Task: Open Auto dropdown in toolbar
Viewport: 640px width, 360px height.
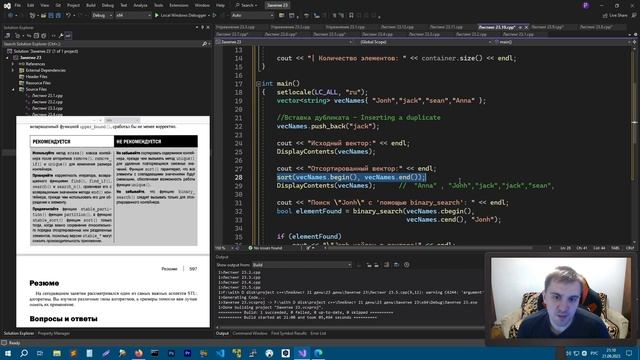Action: click(x=252, y=16)
